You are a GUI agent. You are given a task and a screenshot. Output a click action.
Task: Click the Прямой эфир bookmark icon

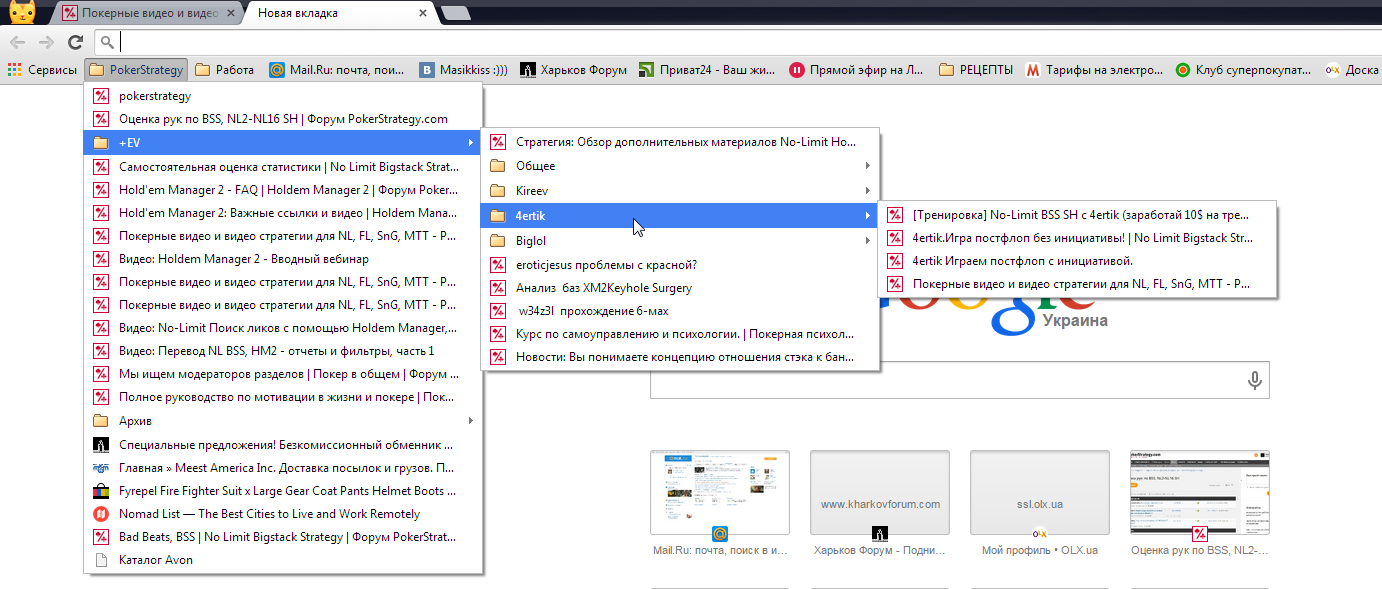tap(797, 70)
